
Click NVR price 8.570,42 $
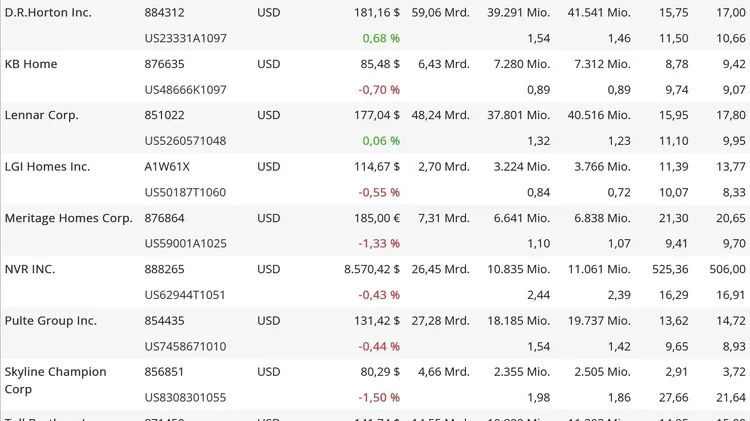372,269
